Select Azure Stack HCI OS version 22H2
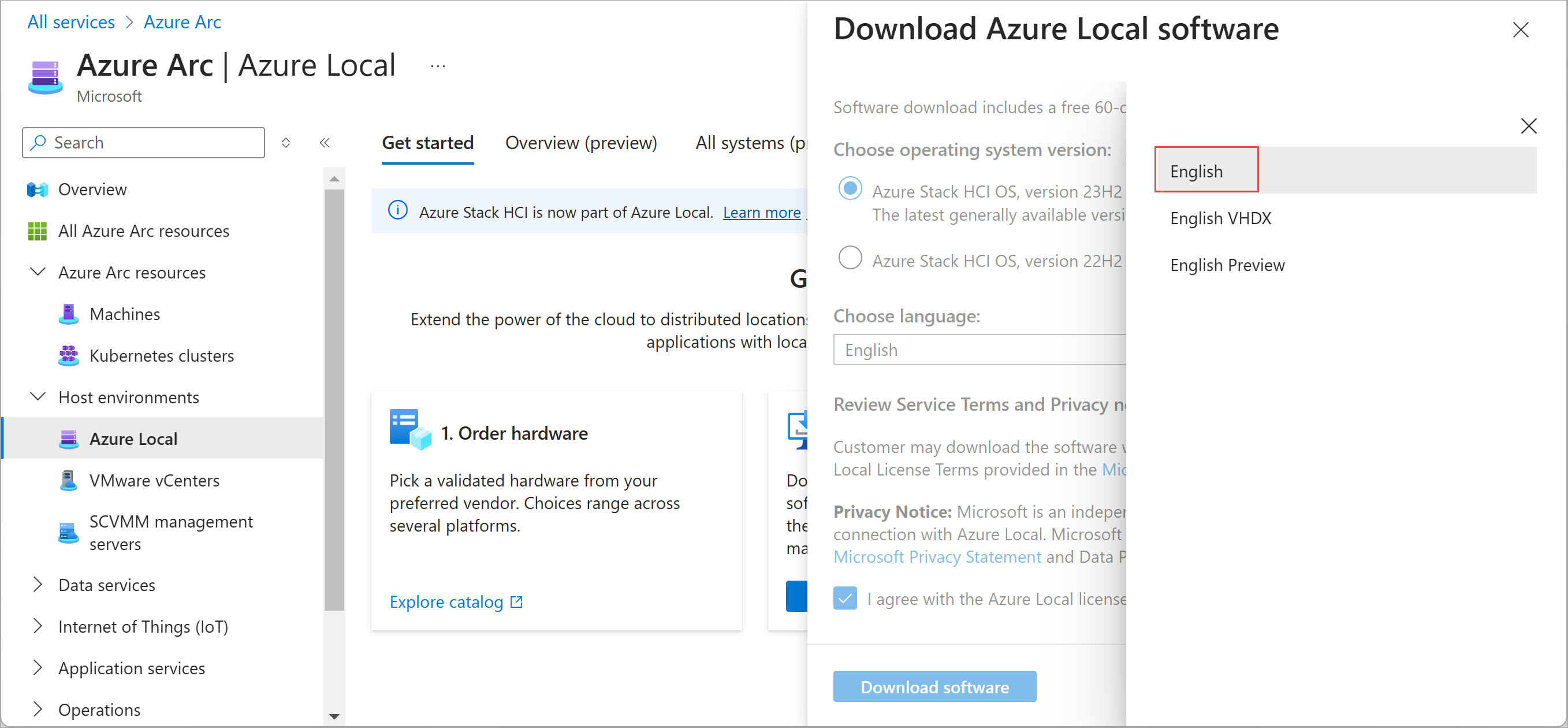Screen dimensions: 1568x728 pos(850,258)
